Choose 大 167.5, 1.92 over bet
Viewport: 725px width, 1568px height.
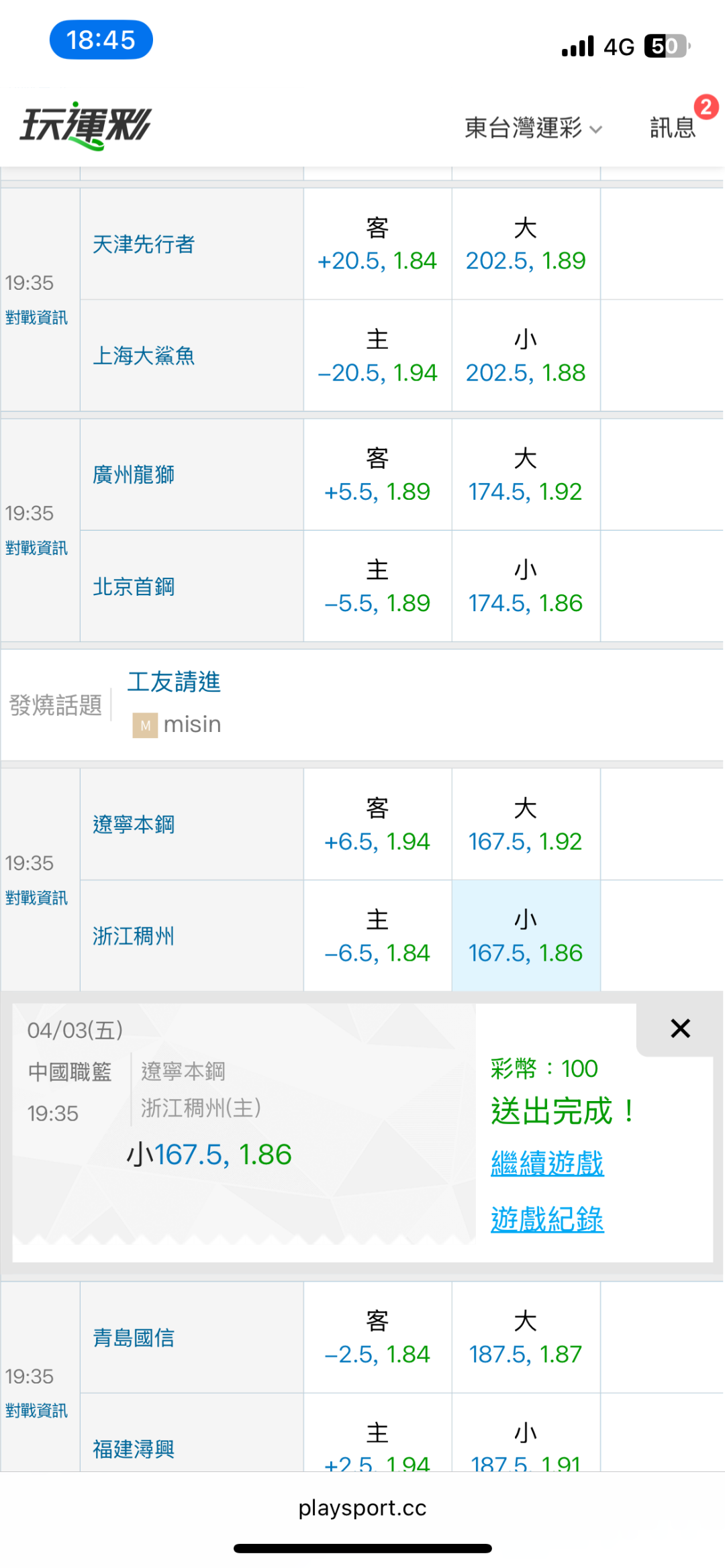[x=526, y=825]
